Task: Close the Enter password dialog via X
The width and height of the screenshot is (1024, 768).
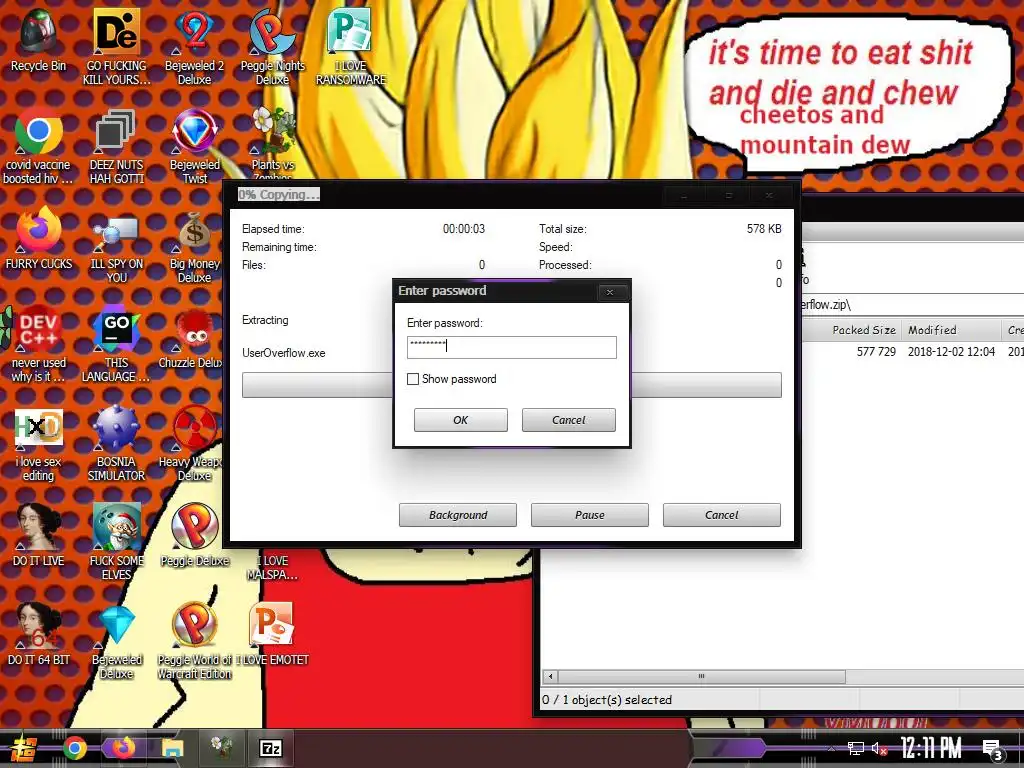Action: [610, 292]
